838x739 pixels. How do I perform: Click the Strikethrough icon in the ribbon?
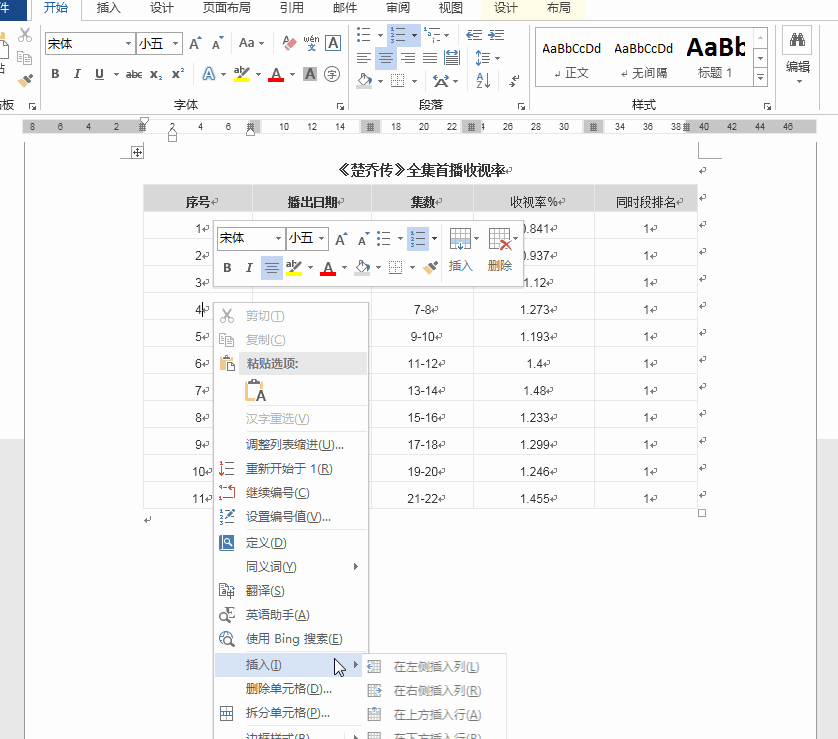[134, 74]
